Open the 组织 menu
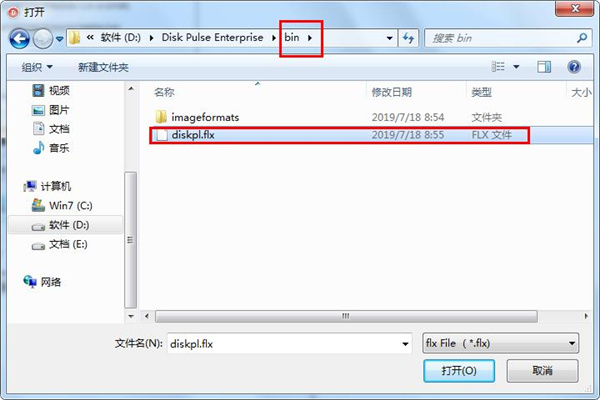 37,67
